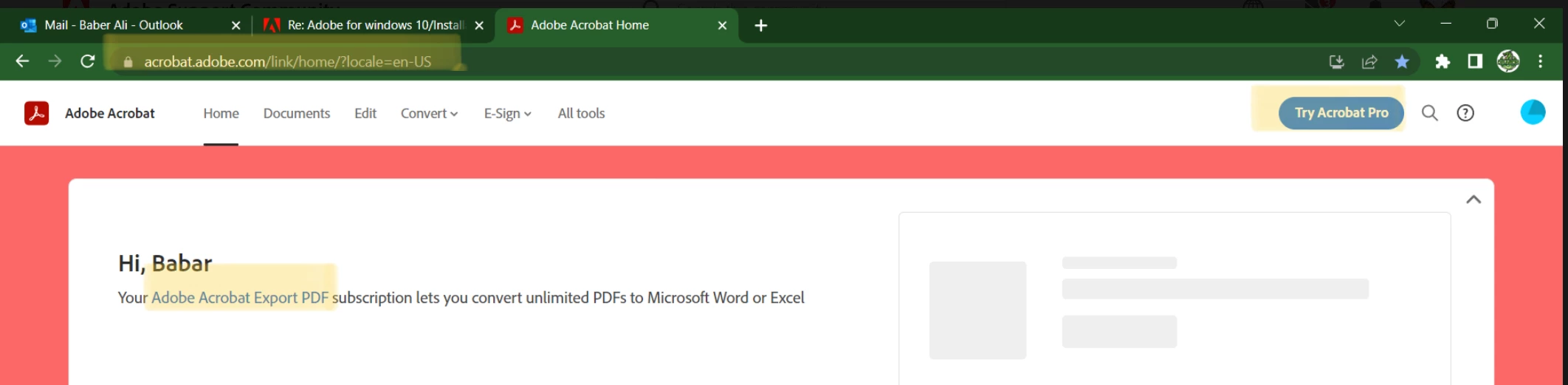
Task: Close the Adobe Acrobat Home tab
Action: 722,26
